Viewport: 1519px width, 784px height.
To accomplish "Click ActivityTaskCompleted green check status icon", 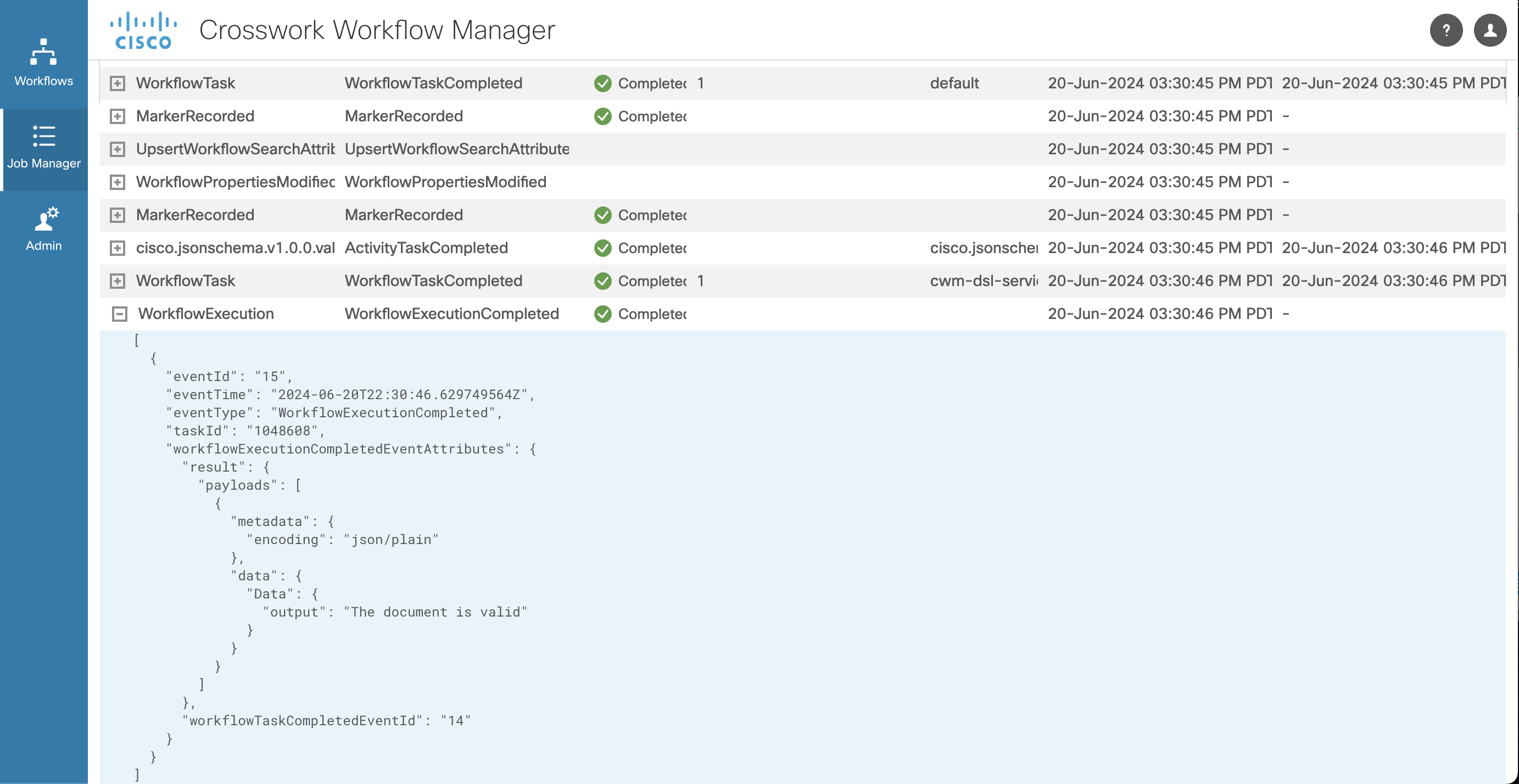I will [602, 248].
